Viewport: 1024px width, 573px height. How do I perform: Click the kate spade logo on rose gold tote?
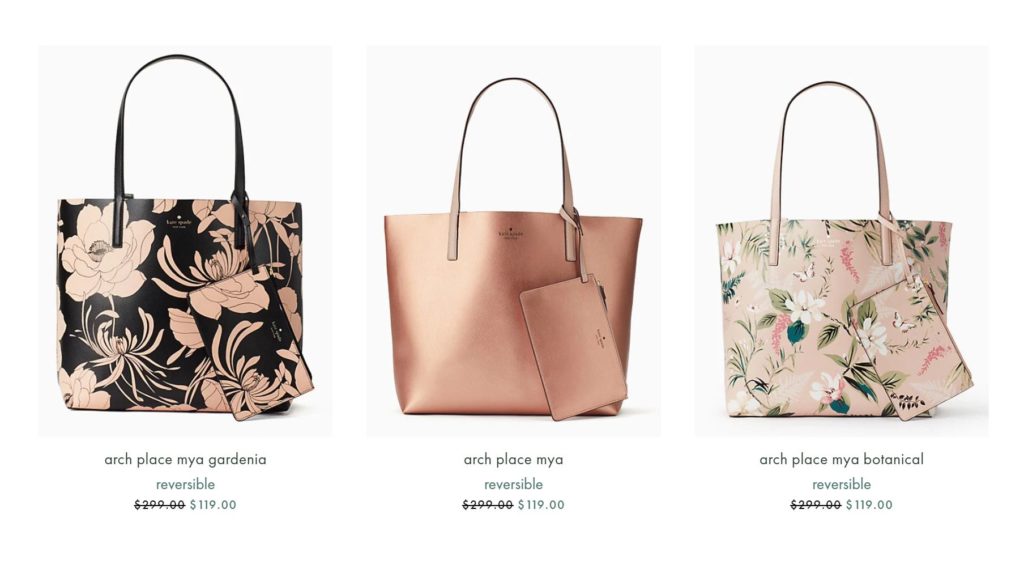(511, 232)
